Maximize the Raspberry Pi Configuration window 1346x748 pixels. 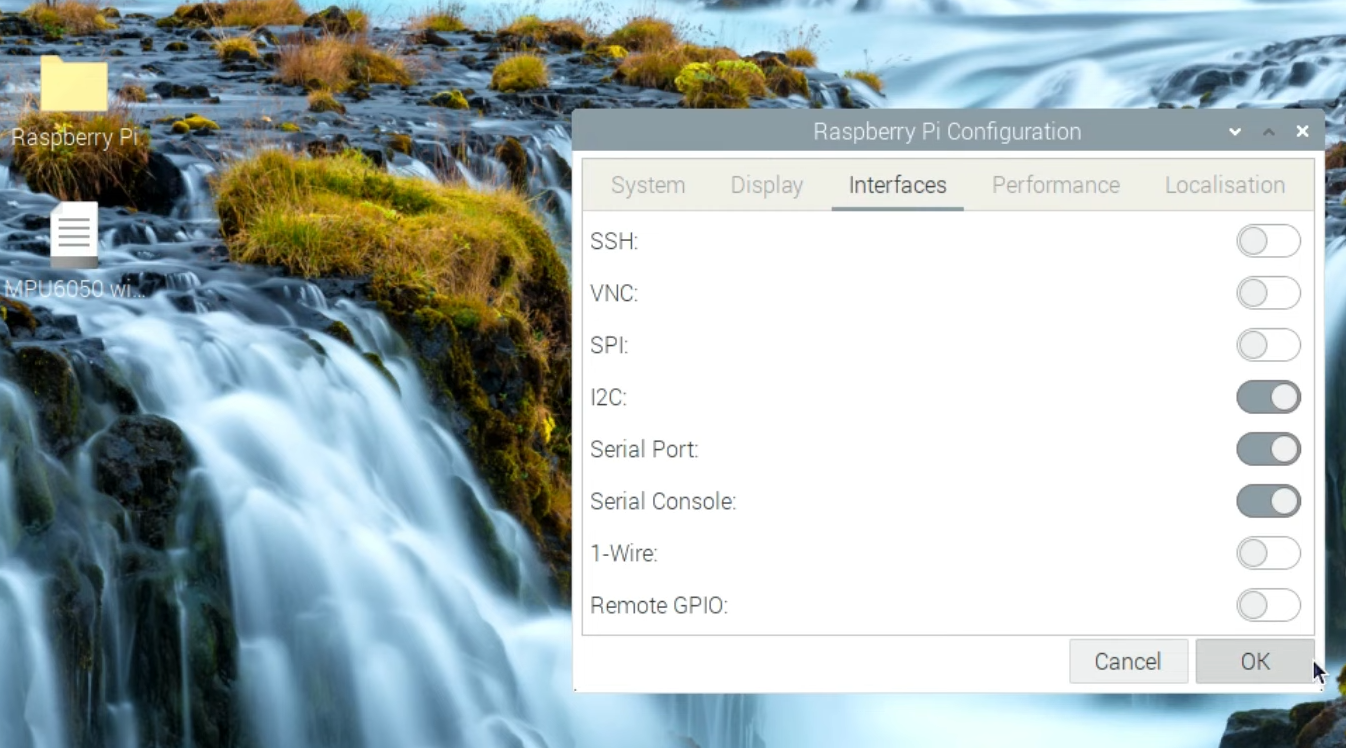point(1268,132)
